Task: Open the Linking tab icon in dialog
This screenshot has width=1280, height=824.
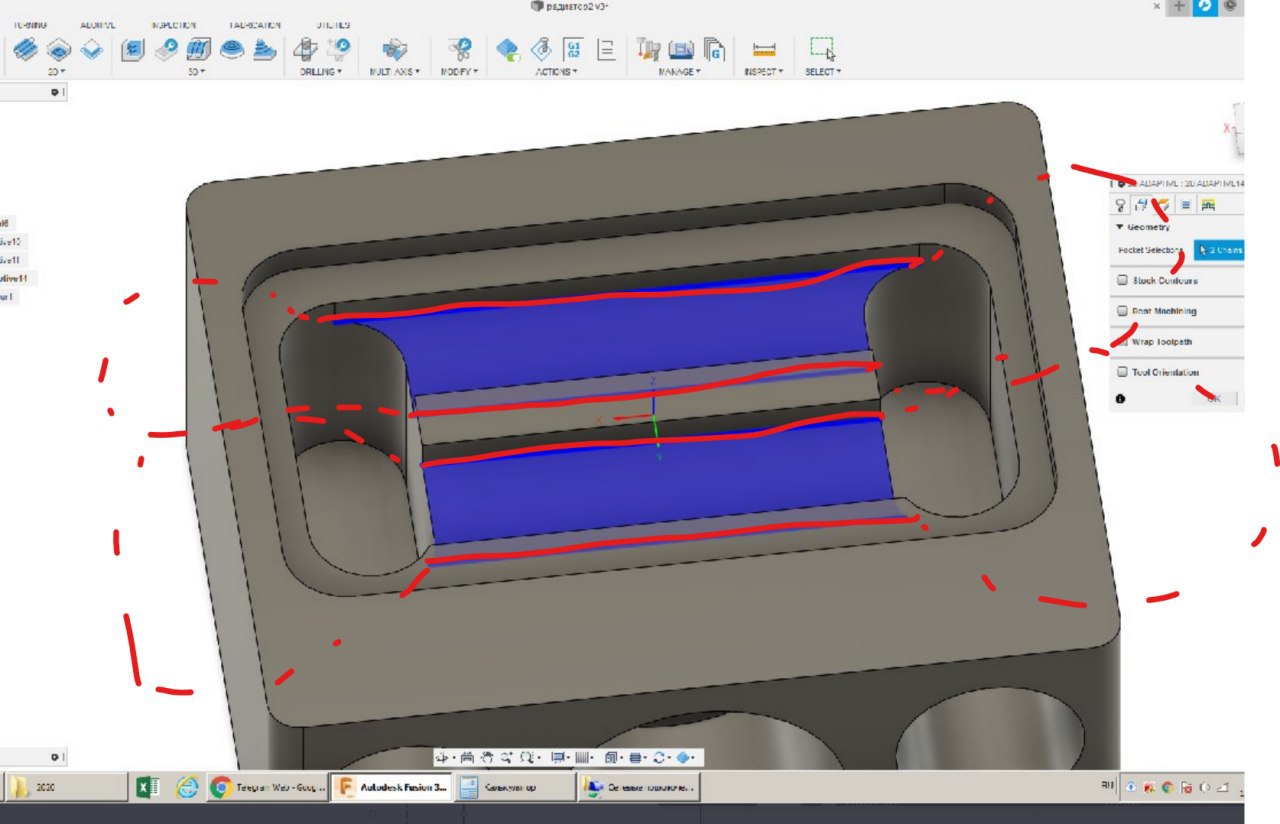Action: pos(1208,205)
